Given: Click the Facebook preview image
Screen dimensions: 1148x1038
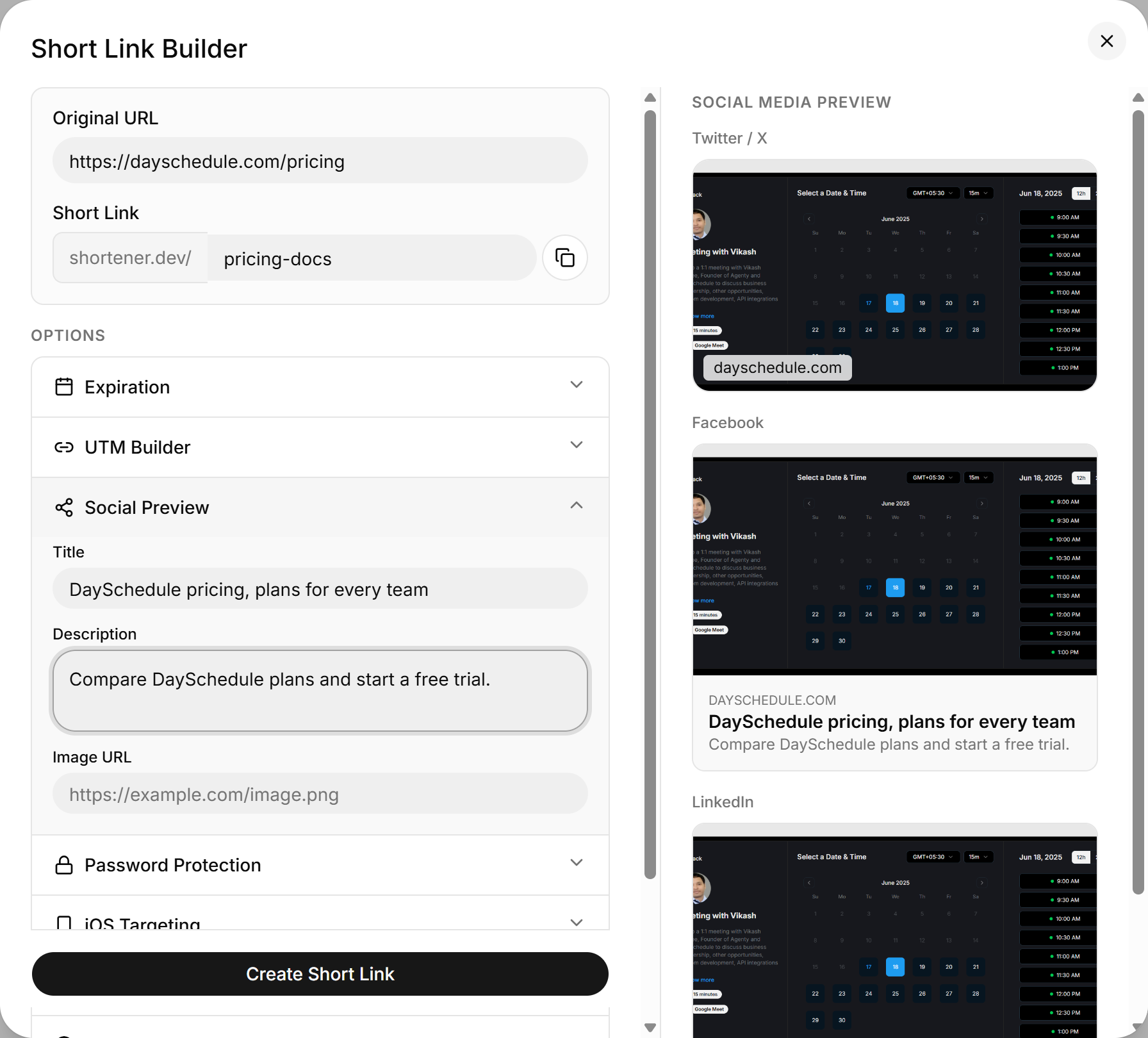Looking at the screenshot, I should (x=895, y=559).
